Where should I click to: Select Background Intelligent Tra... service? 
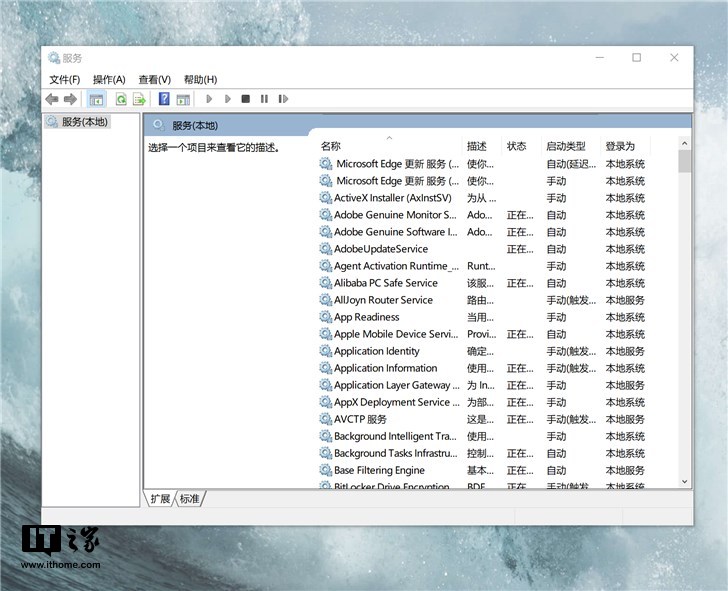click(x=396, y=436)
